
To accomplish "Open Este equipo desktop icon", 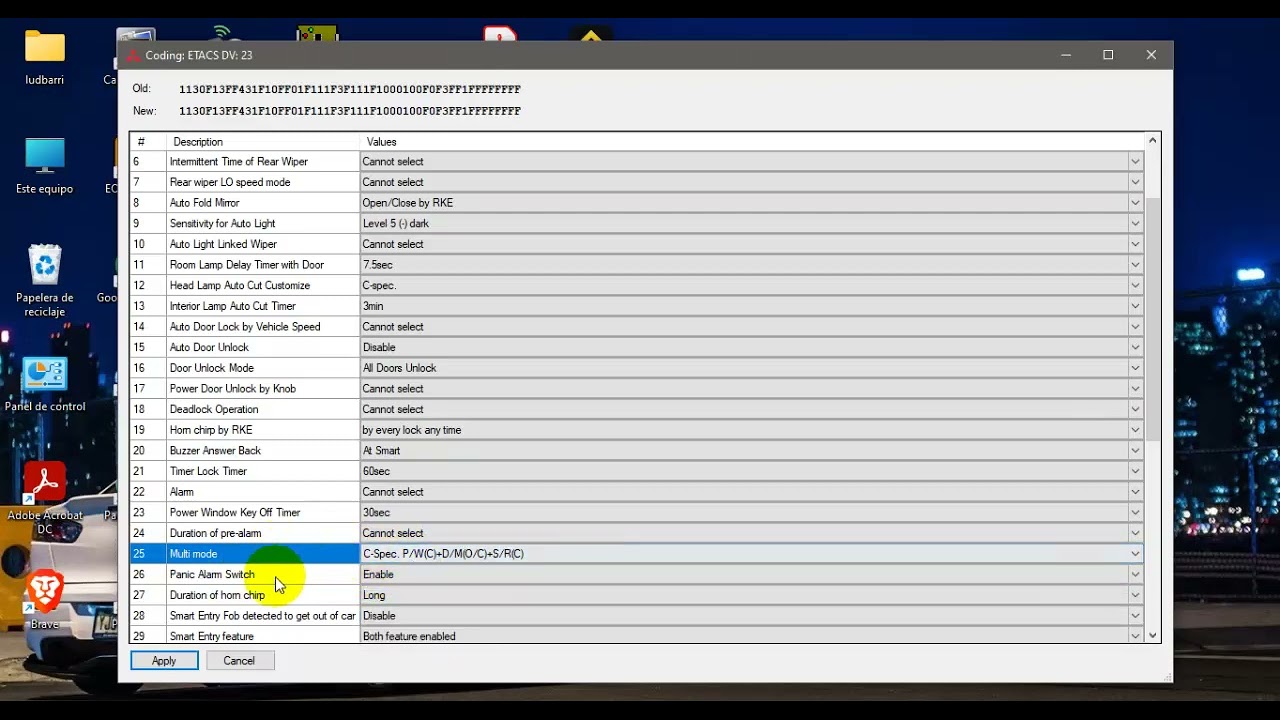I will pos(45,166).
